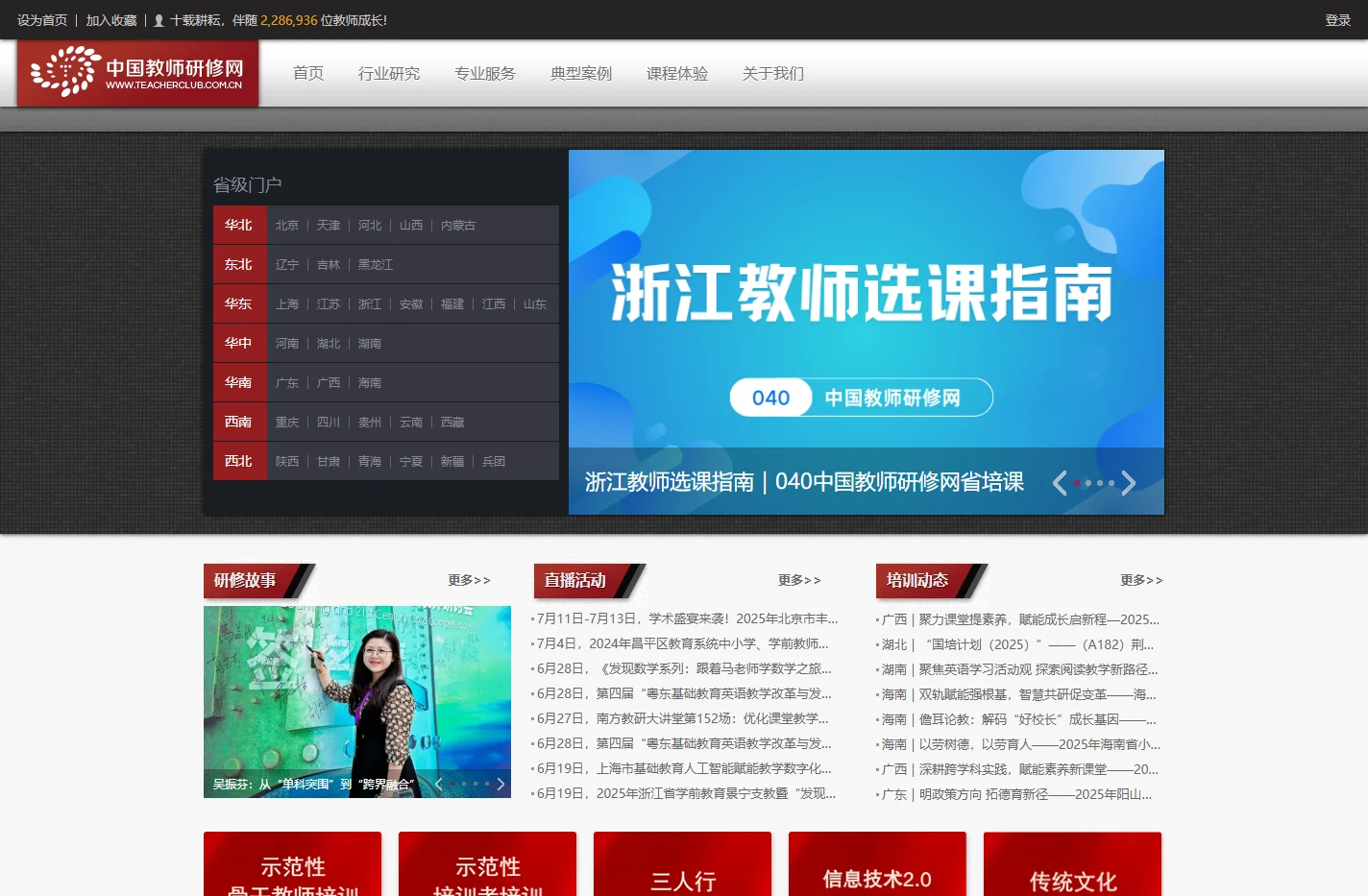Open 更多>> for 研修故事 section

[469, 580]
